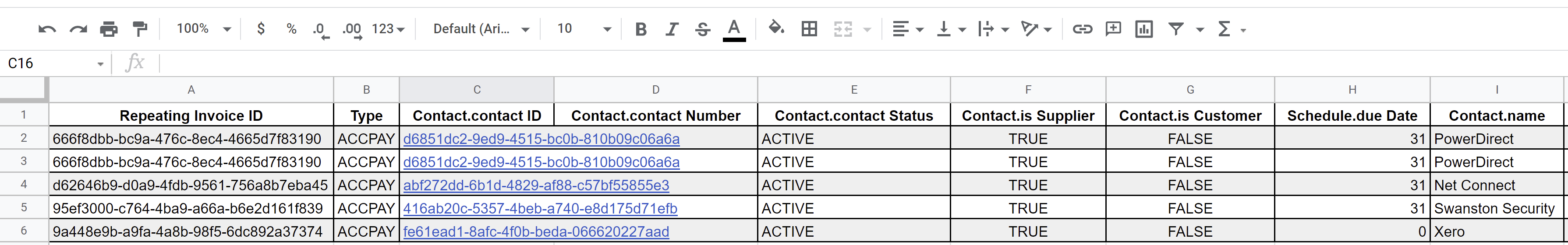Image resolution: width=1568 pixels, height=245 pixels.
Task: Open the abf272dd contact ID link
Action: (536, 185)
